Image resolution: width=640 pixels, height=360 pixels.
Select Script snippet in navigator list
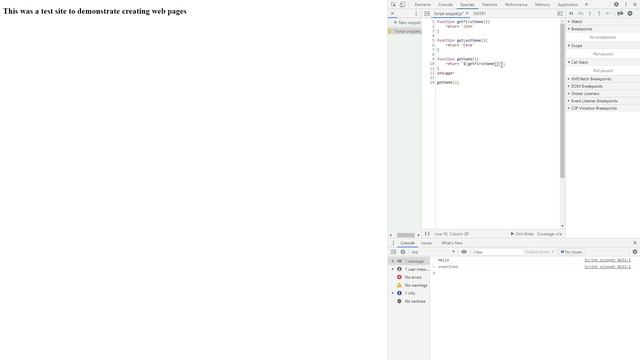[404, 31]
